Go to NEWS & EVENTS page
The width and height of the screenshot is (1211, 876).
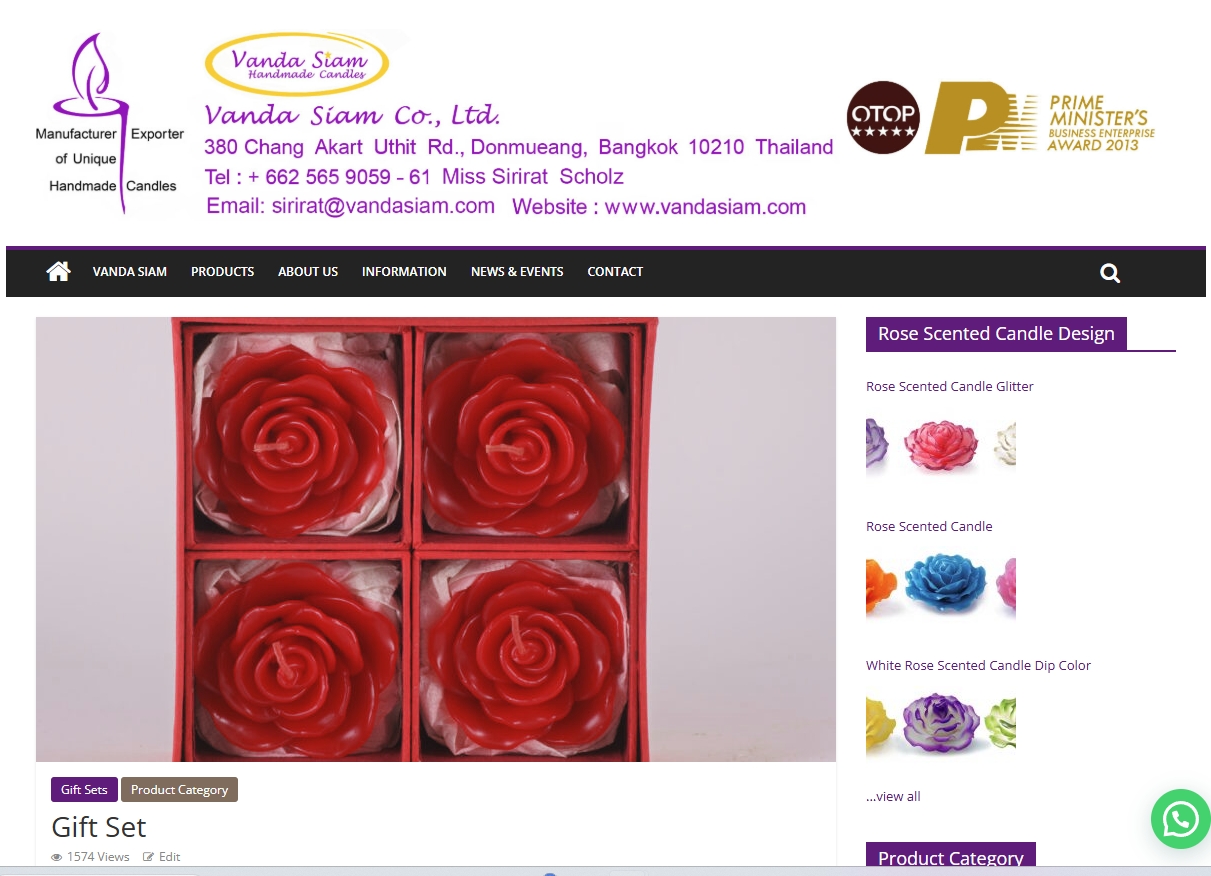517,272
